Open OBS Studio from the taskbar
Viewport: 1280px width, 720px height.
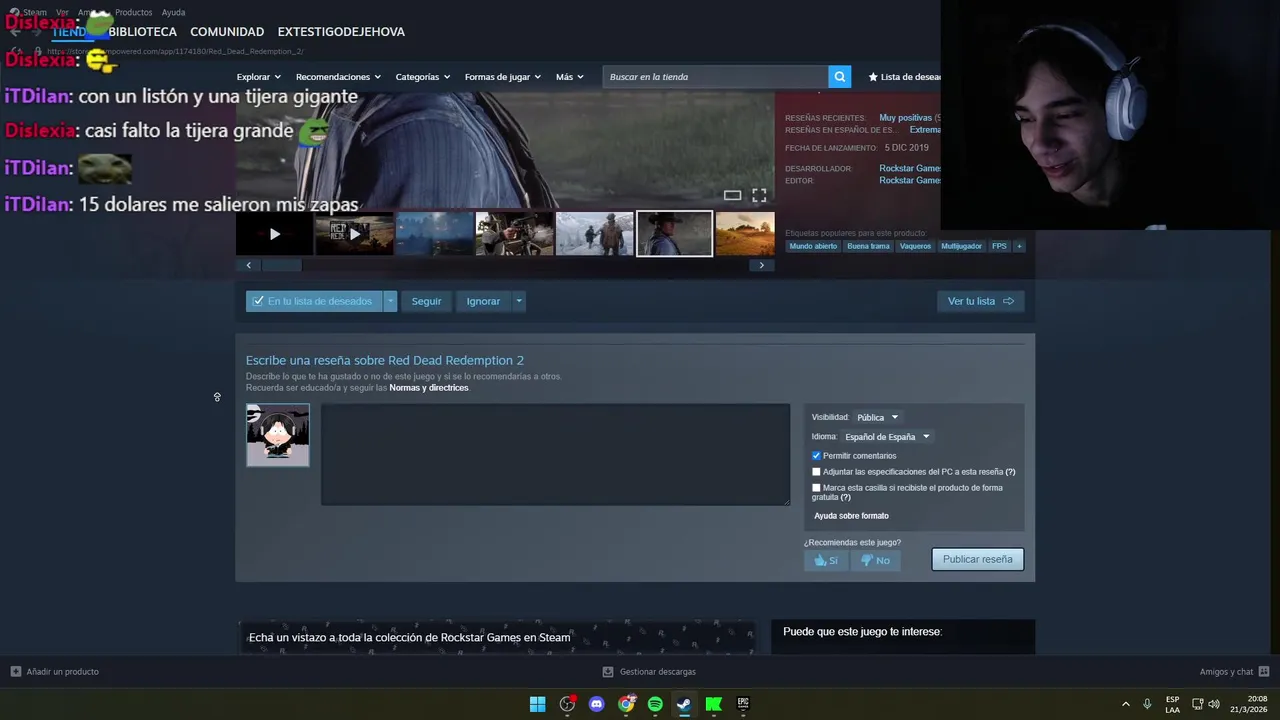tap(567, 704)
